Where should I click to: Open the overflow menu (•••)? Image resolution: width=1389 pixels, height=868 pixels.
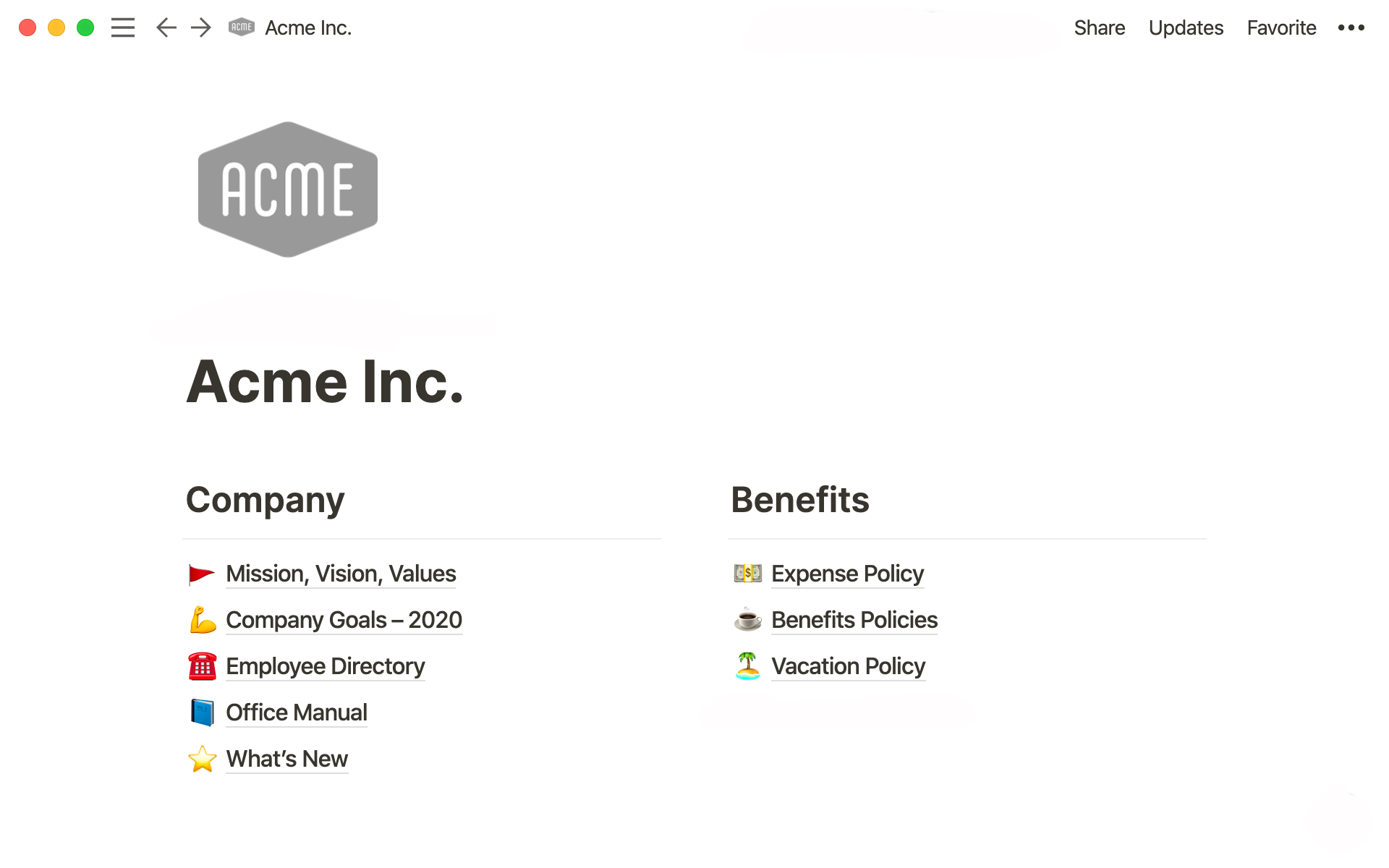(1353, 27)
